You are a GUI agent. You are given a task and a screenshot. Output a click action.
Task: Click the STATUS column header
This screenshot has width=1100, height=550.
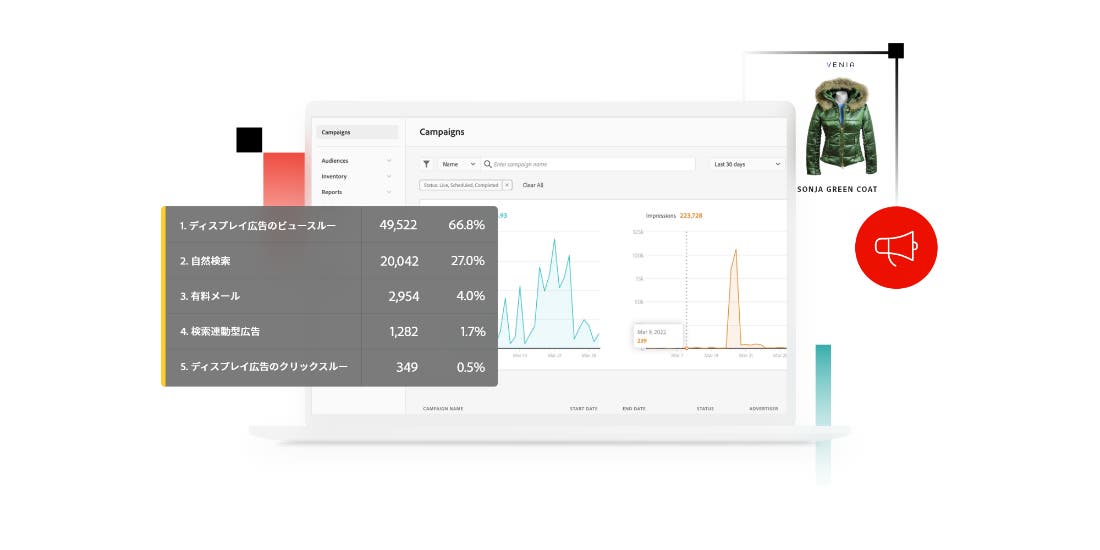(705, 408)
